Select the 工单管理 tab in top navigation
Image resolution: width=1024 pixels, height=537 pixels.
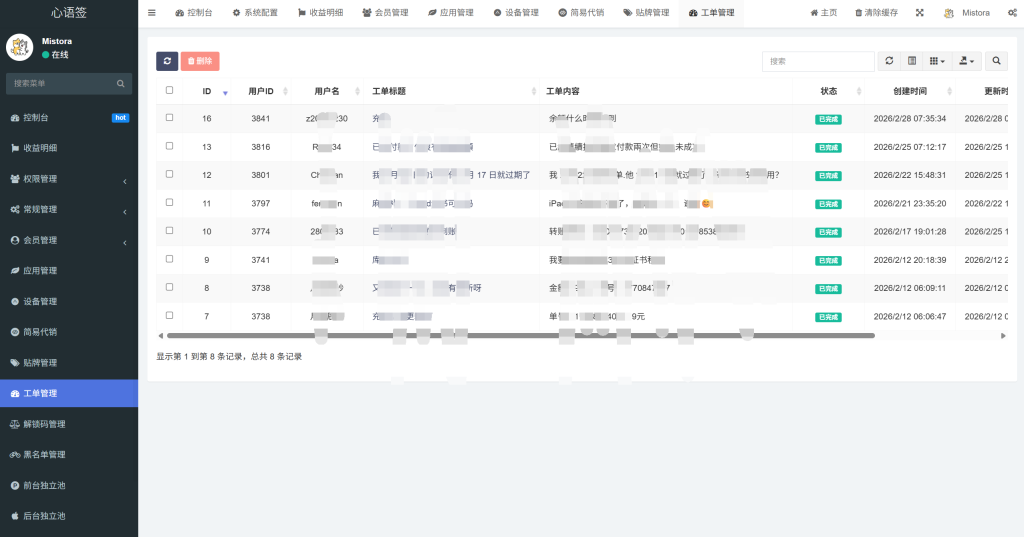(712, 12)
